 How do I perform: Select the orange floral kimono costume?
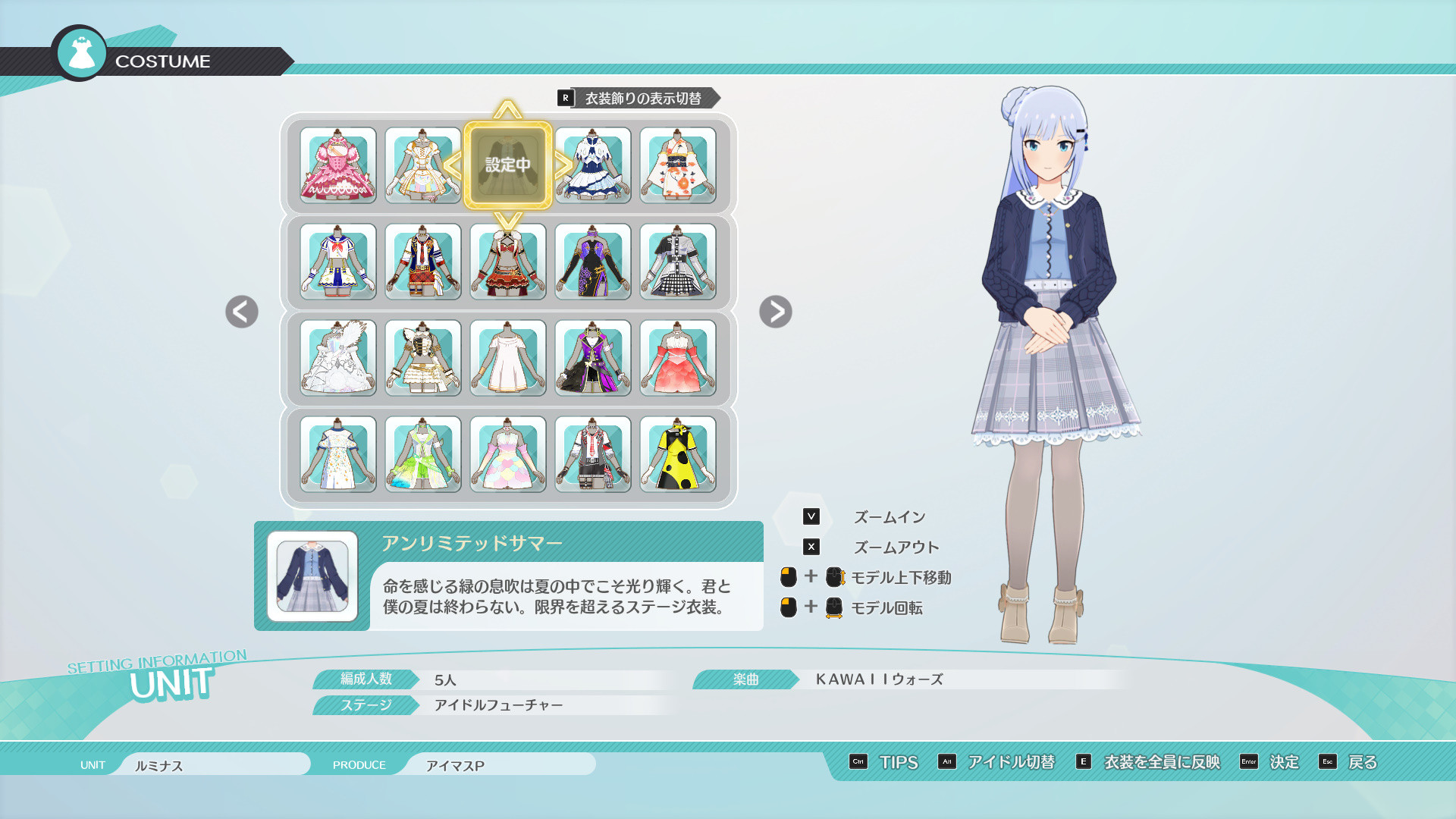tap(677, 165)
